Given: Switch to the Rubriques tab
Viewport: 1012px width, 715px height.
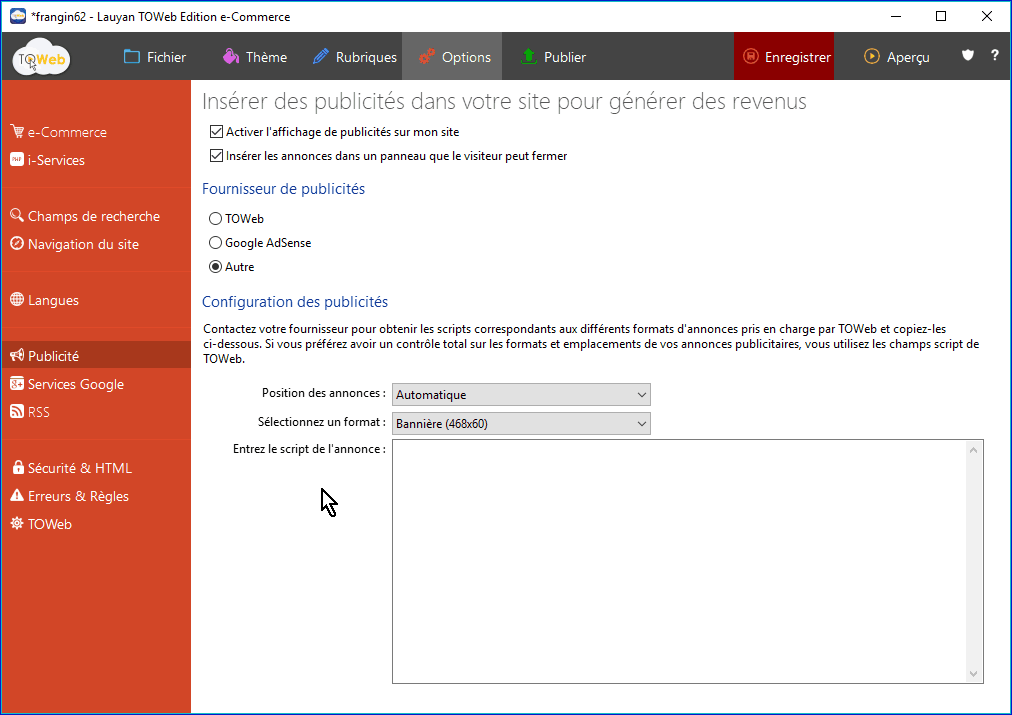Looking at the screenshot, I should (x=355, y=57).
